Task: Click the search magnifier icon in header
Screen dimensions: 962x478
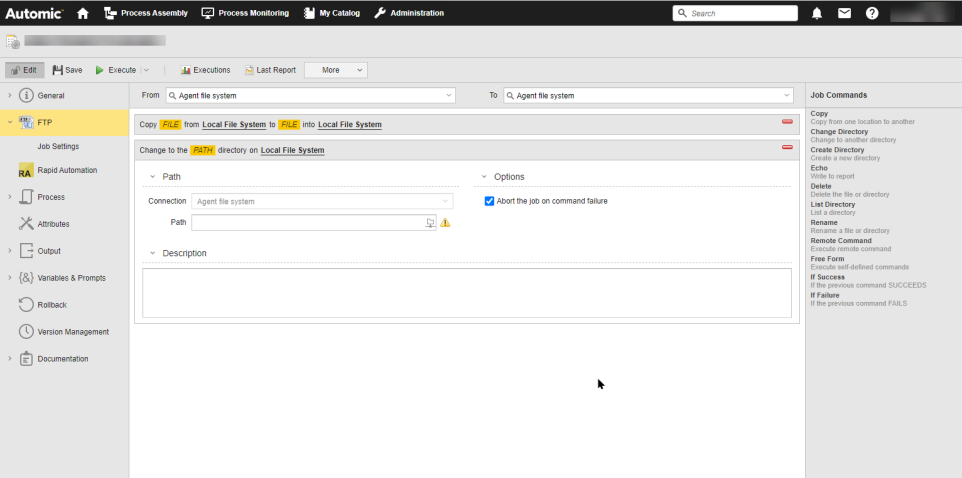Action: 682,13
